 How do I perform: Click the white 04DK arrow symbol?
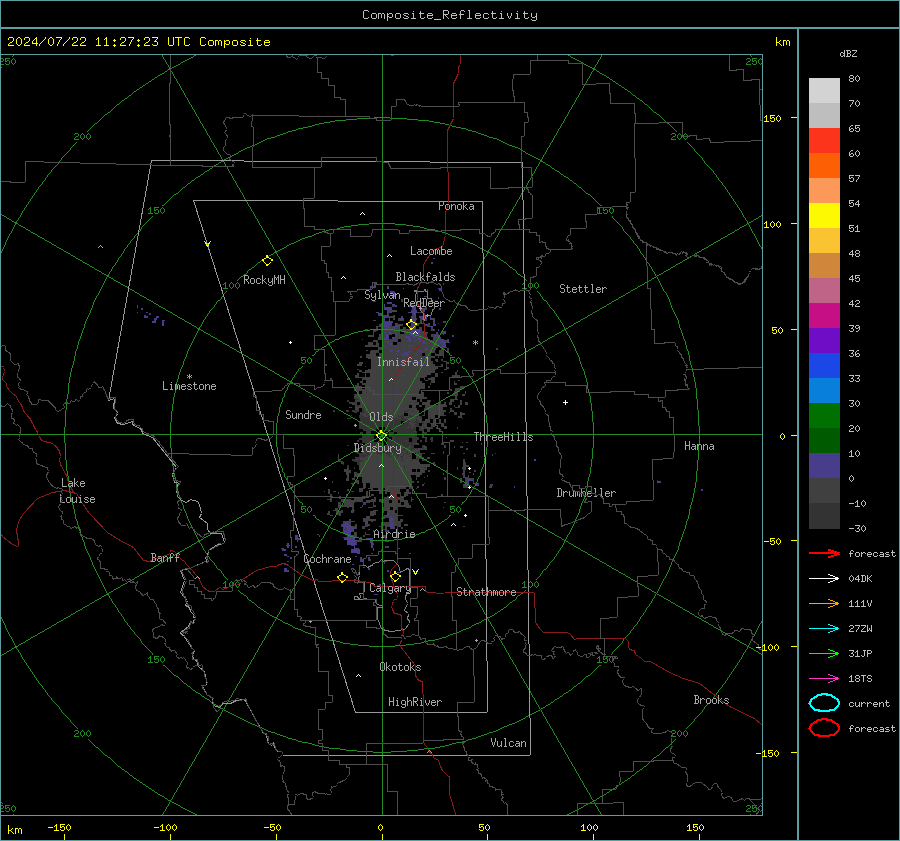coord(824,578)
